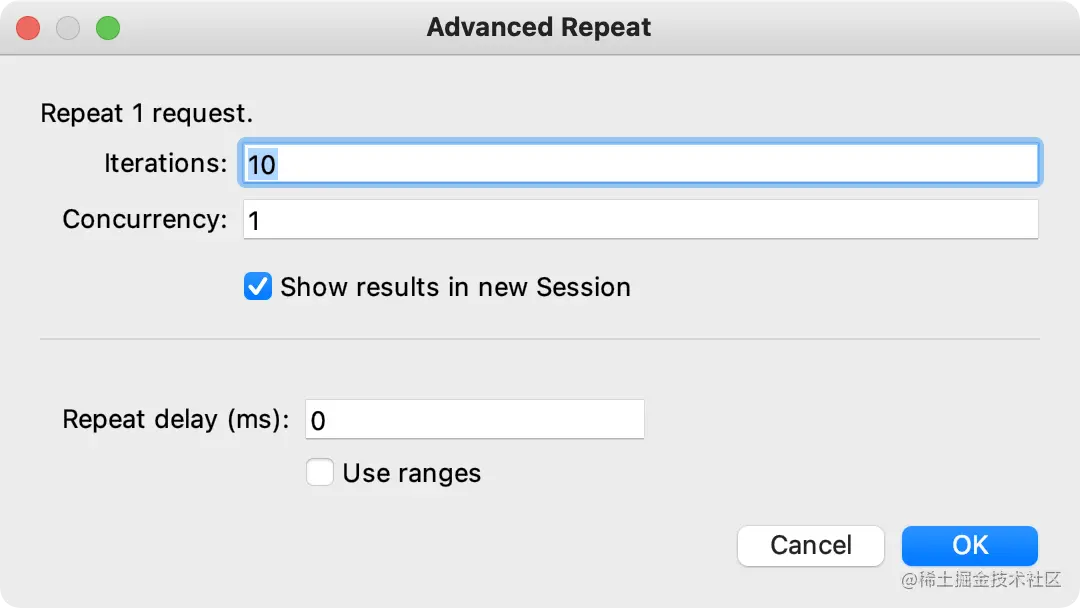Click the blue checked Session checkbox
This screenshot has height=608, width=1080.
[257, 286]
